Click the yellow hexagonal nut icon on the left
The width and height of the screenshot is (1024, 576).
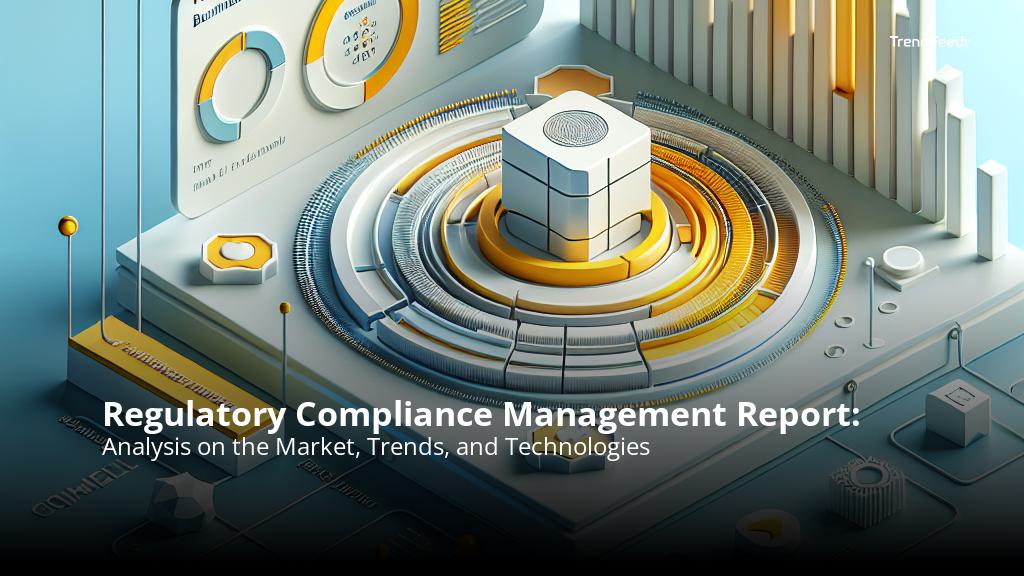tap(237, 252)
